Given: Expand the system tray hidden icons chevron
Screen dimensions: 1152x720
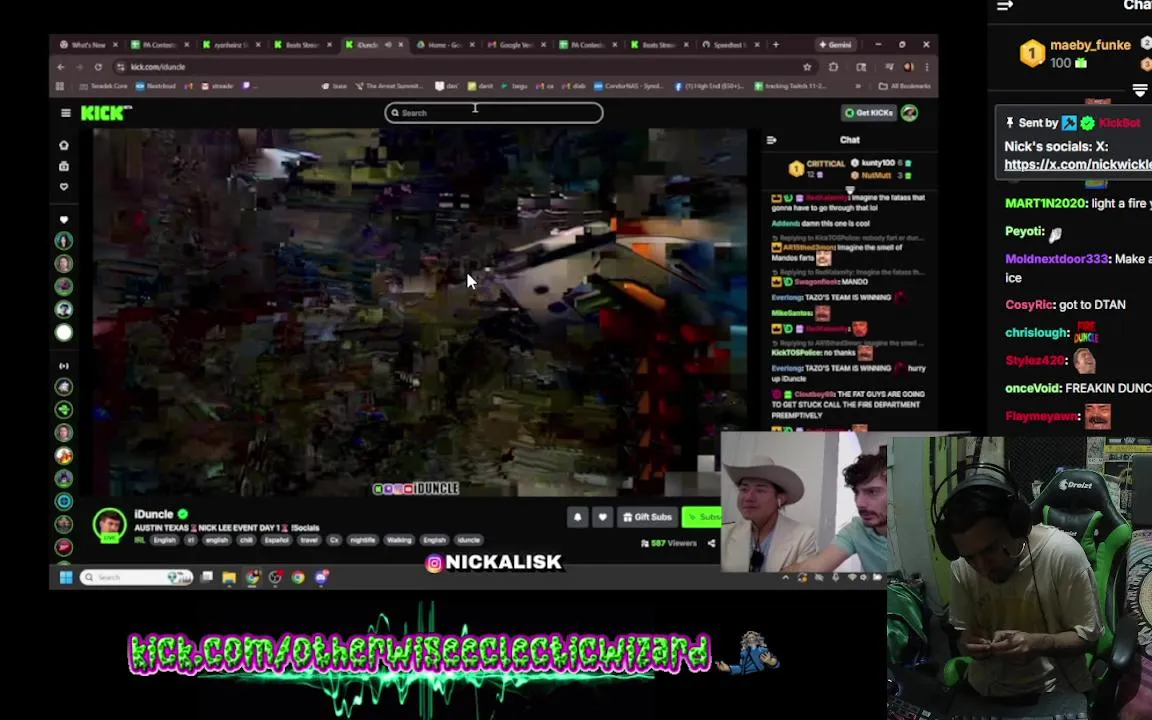Looking at the screenshot, I should (x=785, y=577).
